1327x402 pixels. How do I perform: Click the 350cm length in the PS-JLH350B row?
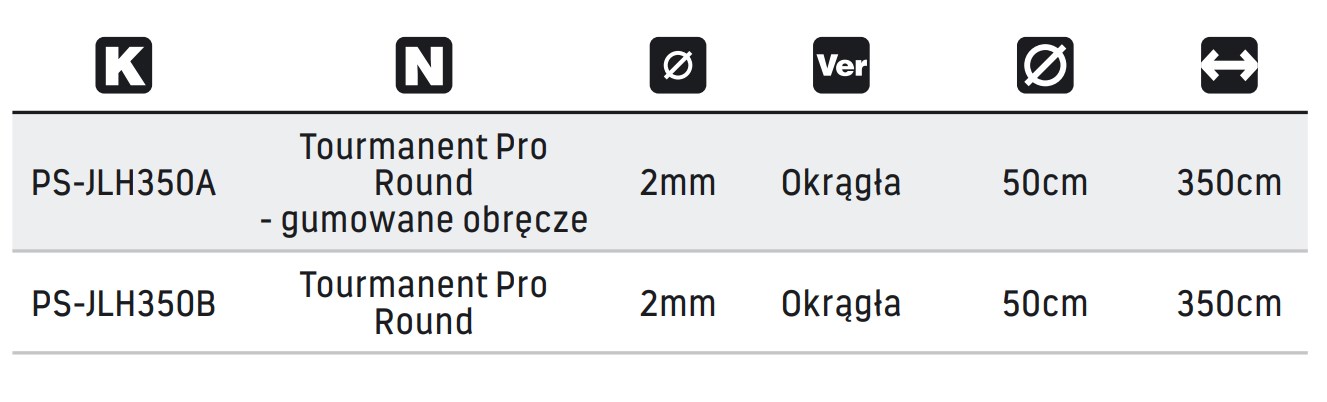click(1229, 304)
